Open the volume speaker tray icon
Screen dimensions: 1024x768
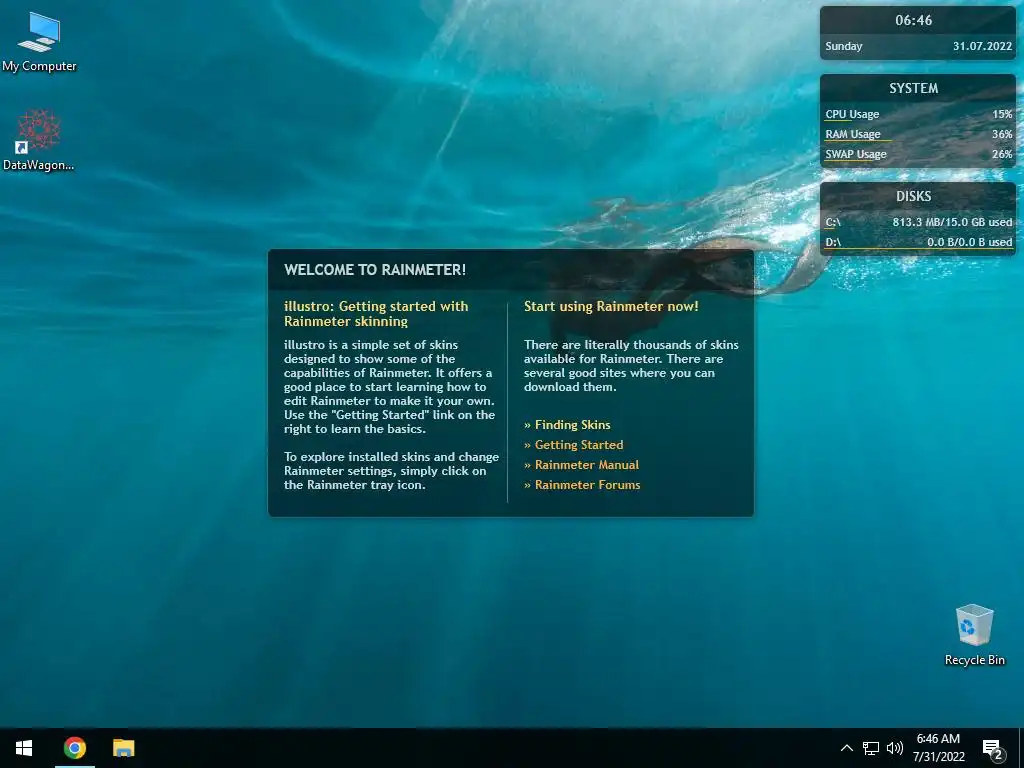tap(895, 748)
